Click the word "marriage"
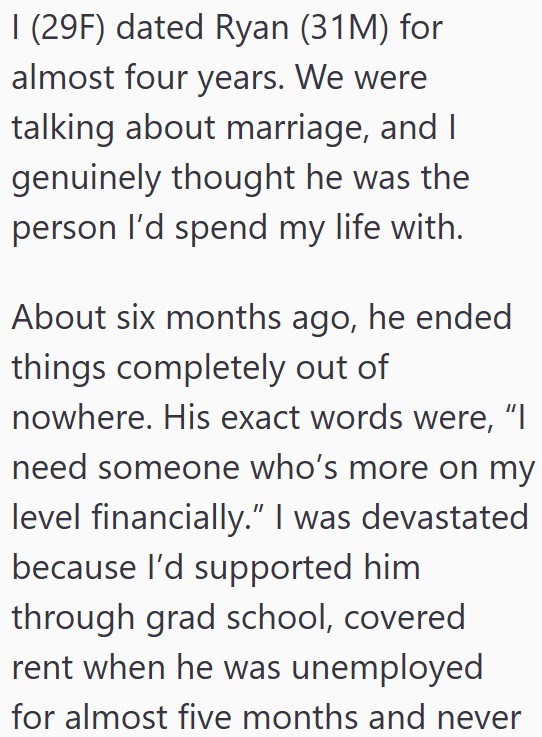The image size is (542, 737). click(297, 129)
